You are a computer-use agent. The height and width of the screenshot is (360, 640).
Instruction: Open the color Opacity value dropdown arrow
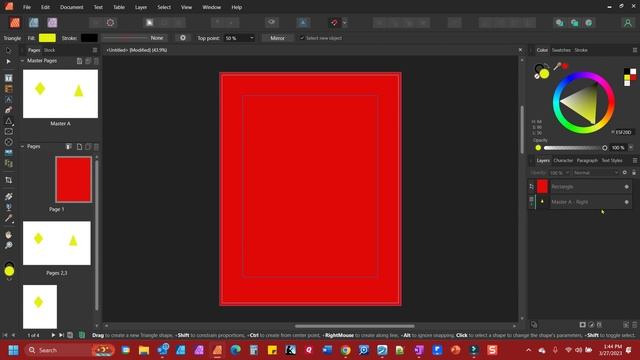pyautogui.click(x=631, y=147)
